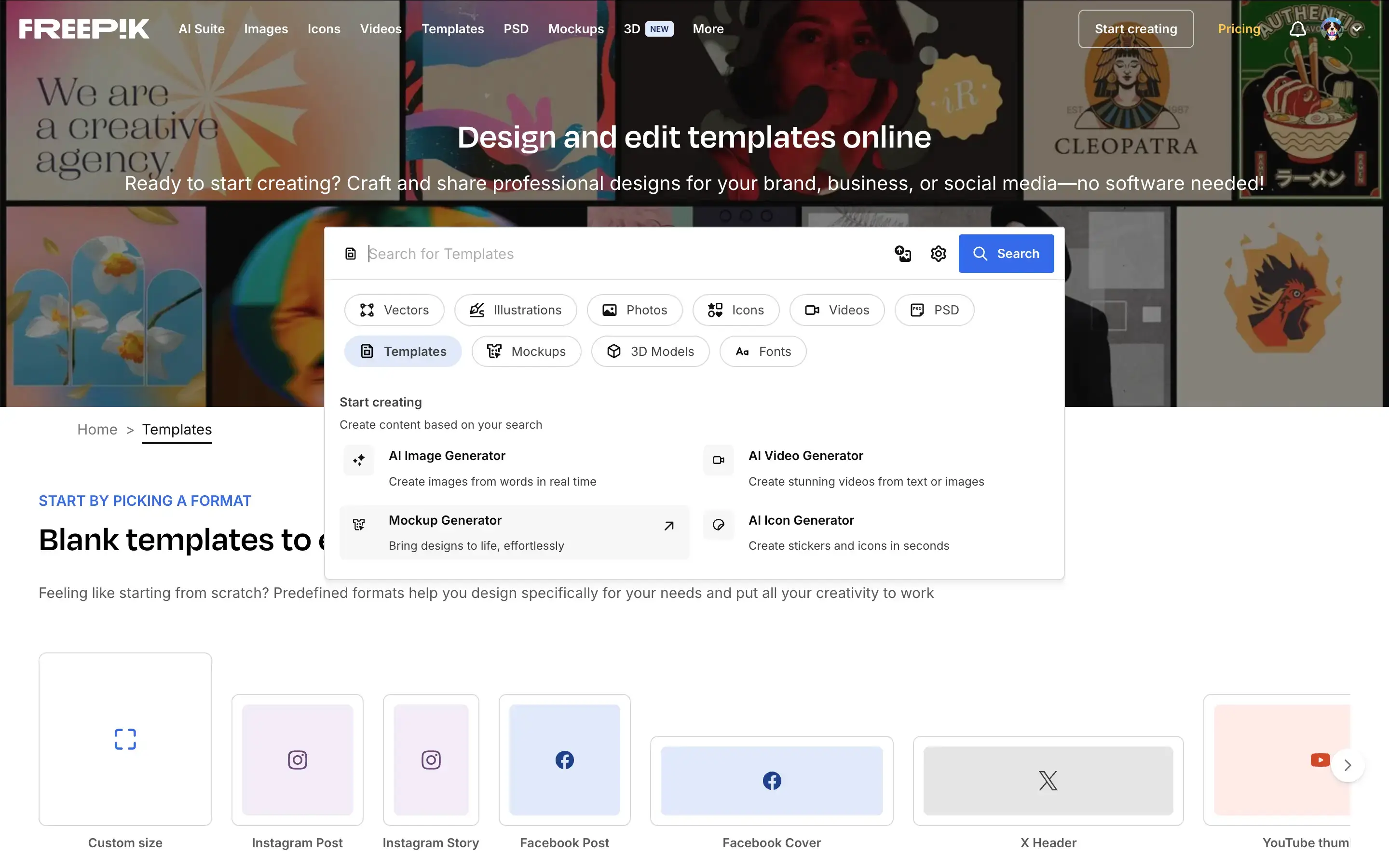Viewport: 1389px width, 868px height.
Task: Choose the Instagram Story format
Action: 431,760
